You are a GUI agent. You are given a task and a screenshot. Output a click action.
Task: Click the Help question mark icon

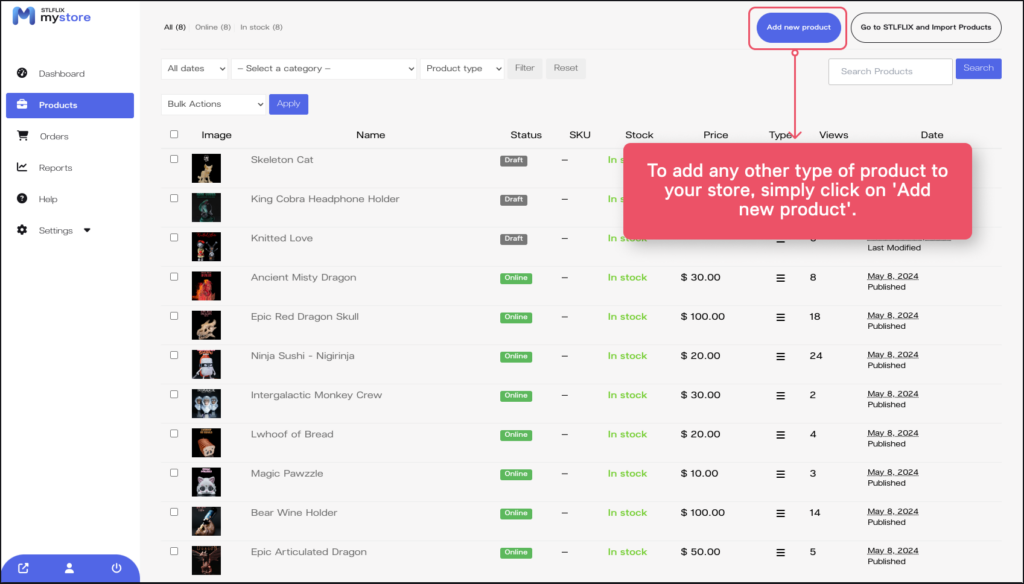coord(22,199)
